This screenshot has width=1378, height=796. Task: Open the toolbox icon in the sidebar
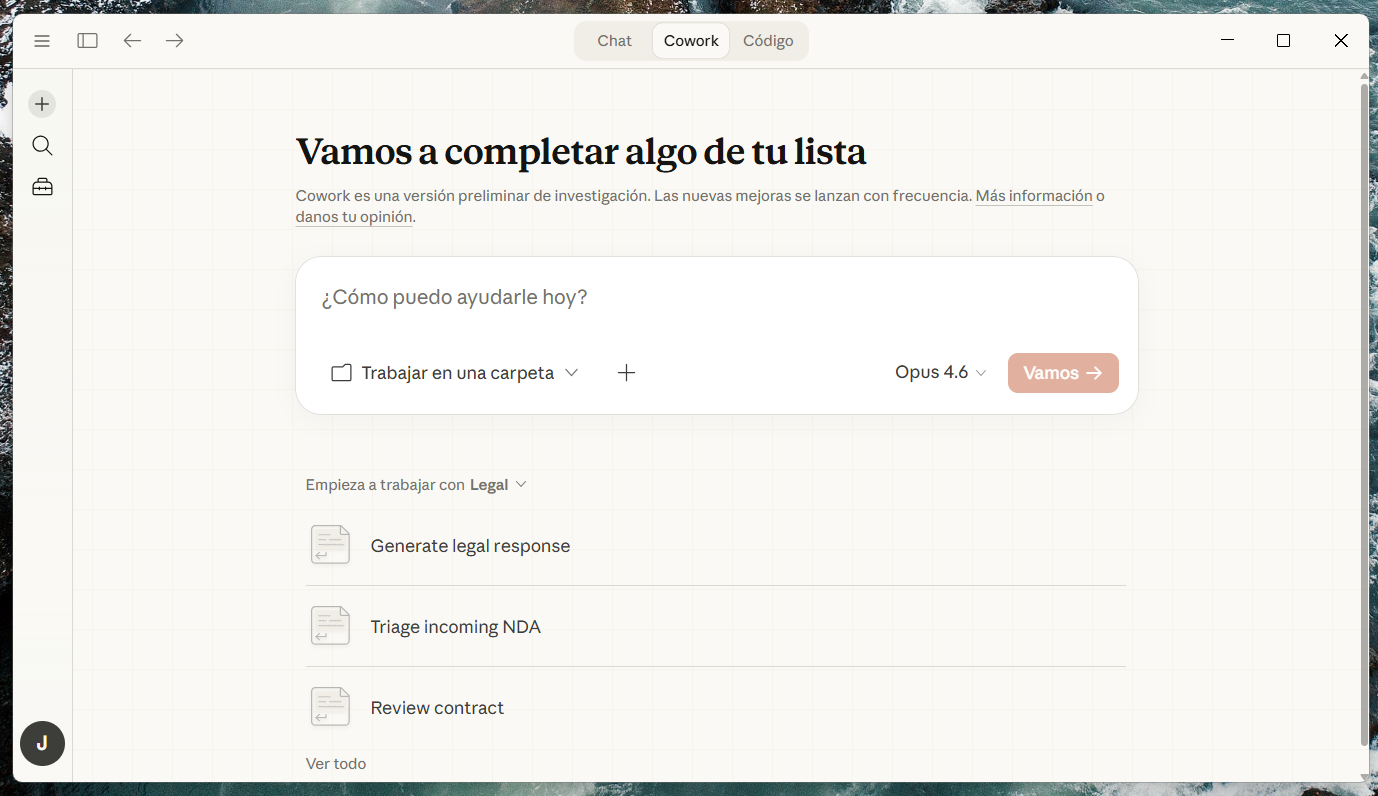[42, 187]
